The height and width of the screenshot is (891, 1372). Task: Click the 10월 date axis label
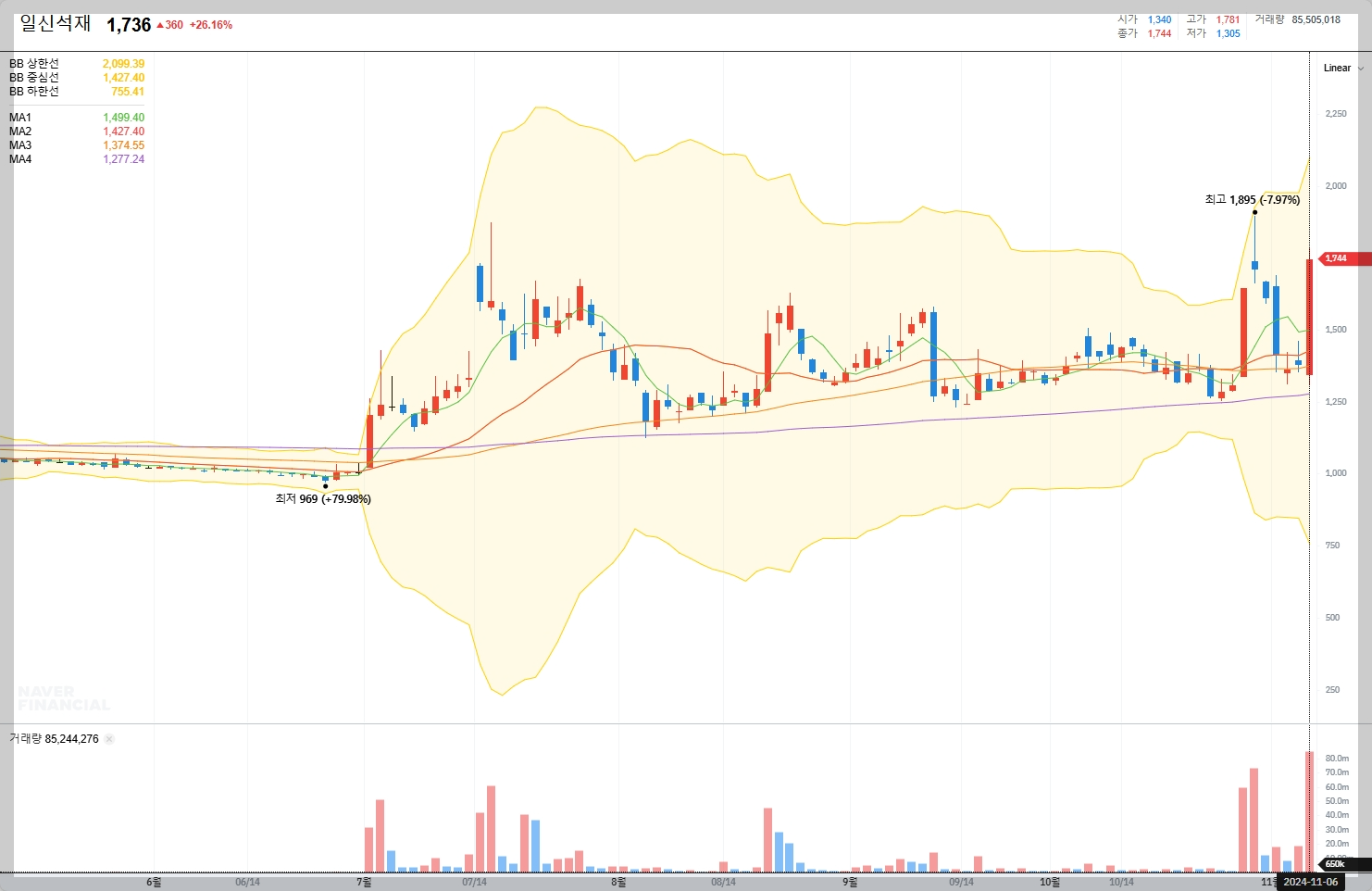(1050, 882)
